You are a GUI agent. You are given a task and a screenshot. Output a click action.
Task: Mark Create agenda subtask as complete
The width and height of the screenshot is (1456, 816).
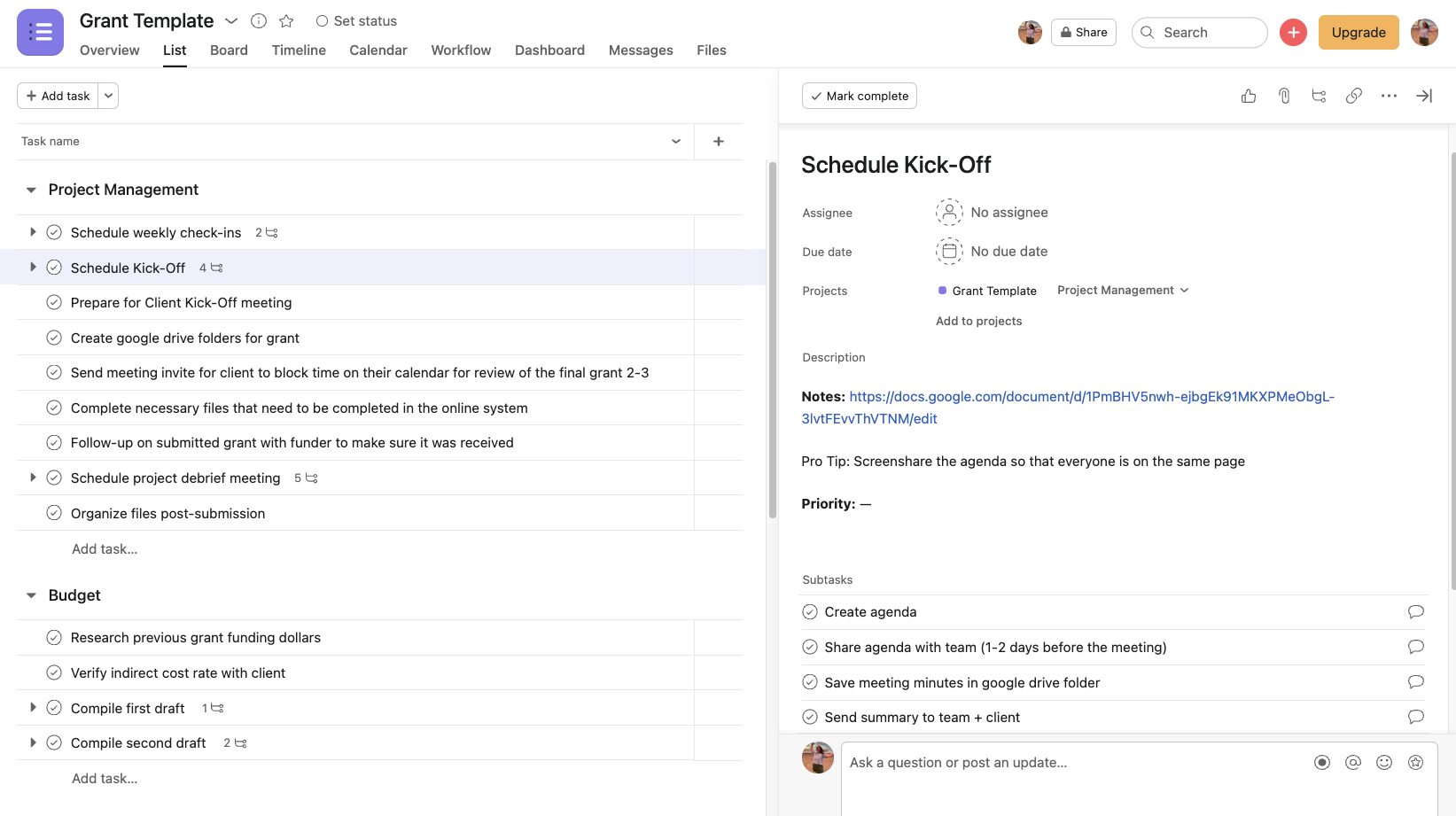[810, 612]
